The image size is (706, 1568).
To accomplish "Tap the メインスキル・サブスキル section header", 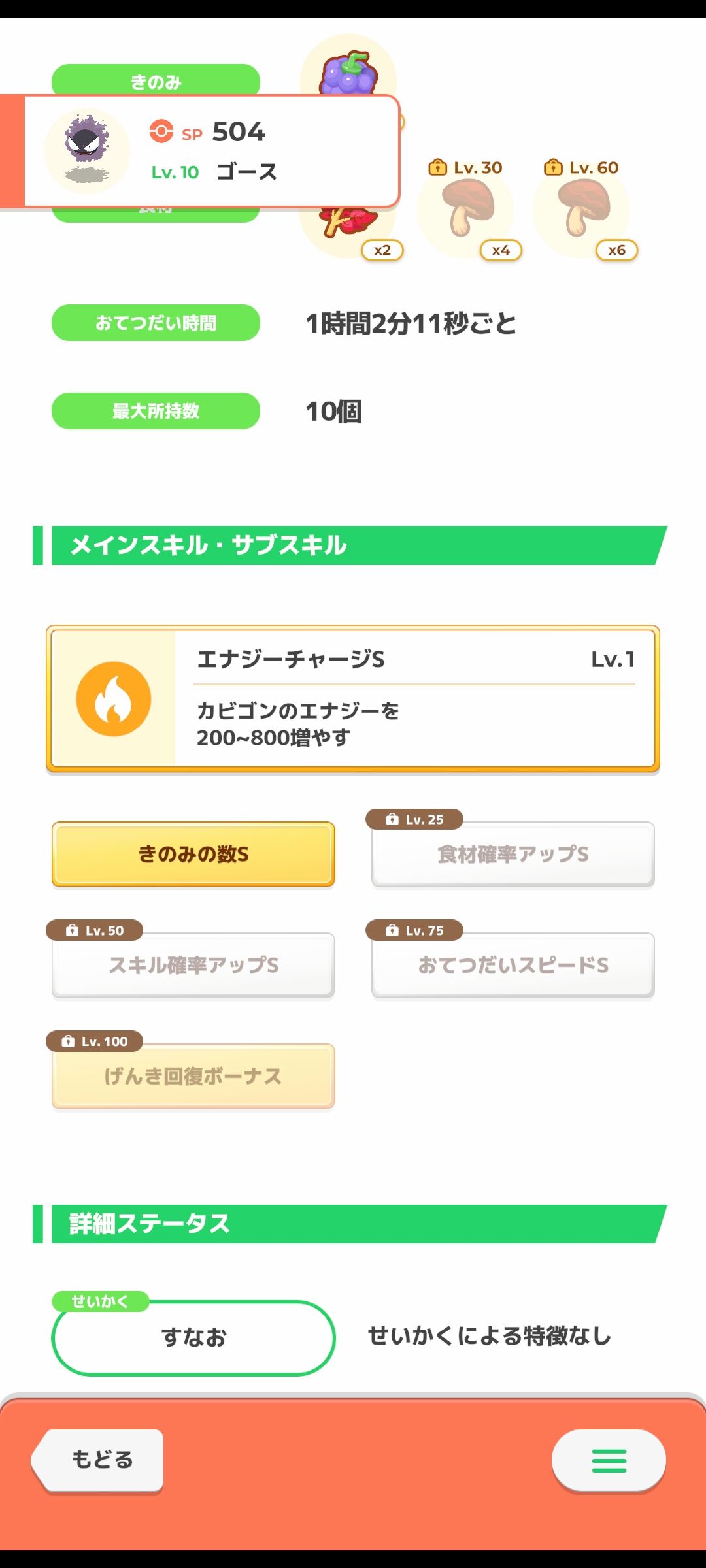I will [350, 546].
